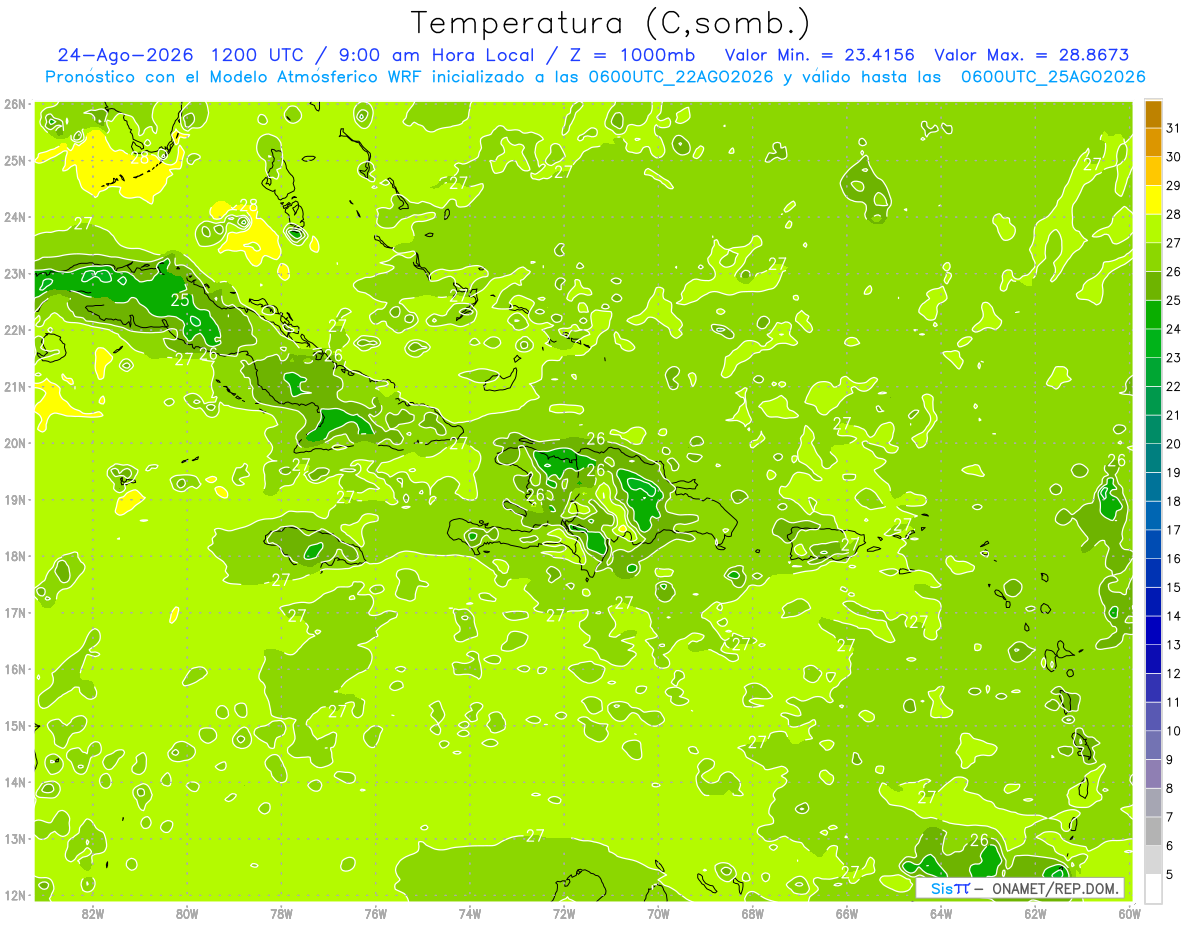Image resolution: width=1200 pixels, height=927 pixels.
Task: Click green colorbar swatch between 24 and 25
Action: pos(1154,315)
